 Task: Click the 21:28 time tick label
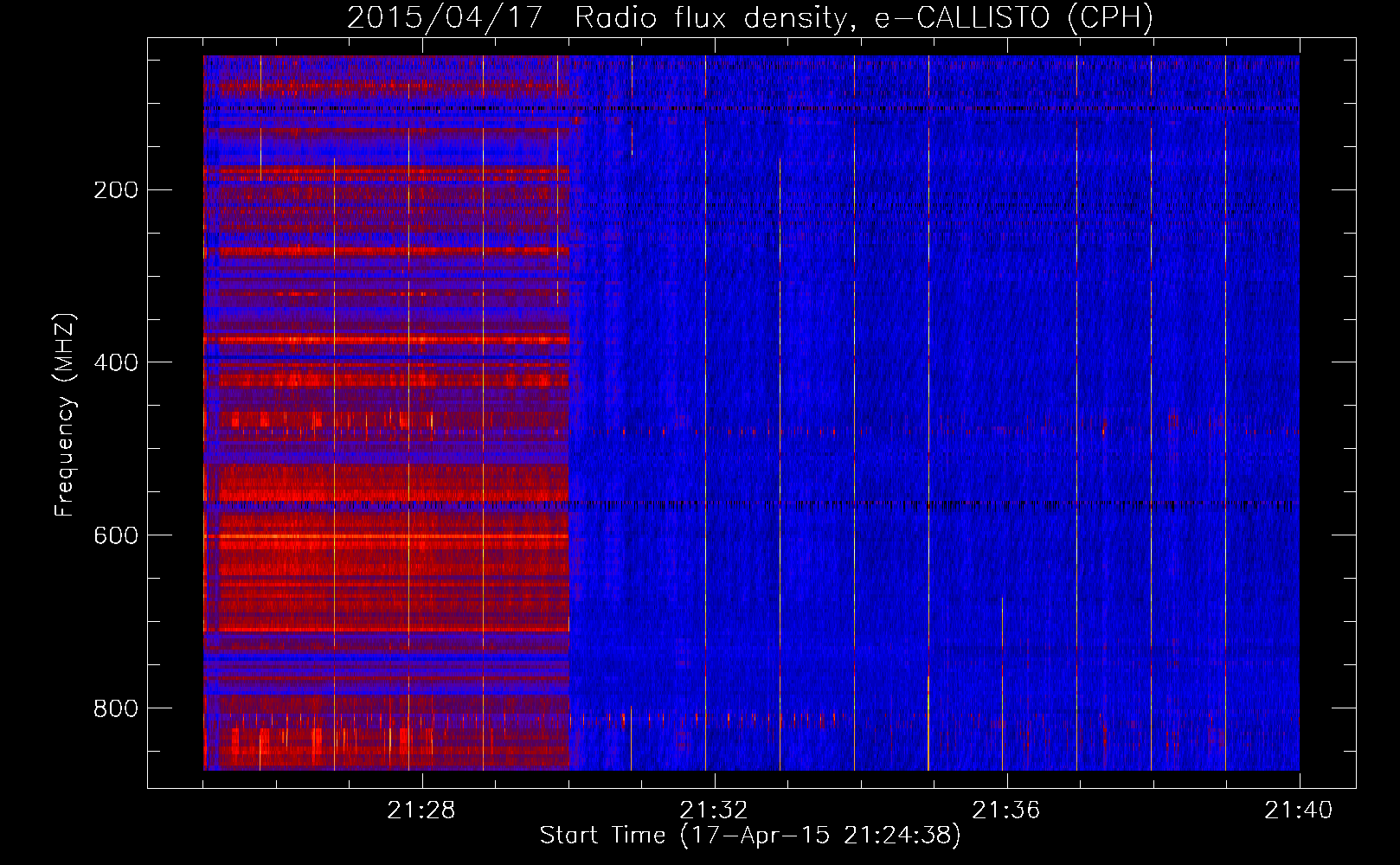[421, 811]
